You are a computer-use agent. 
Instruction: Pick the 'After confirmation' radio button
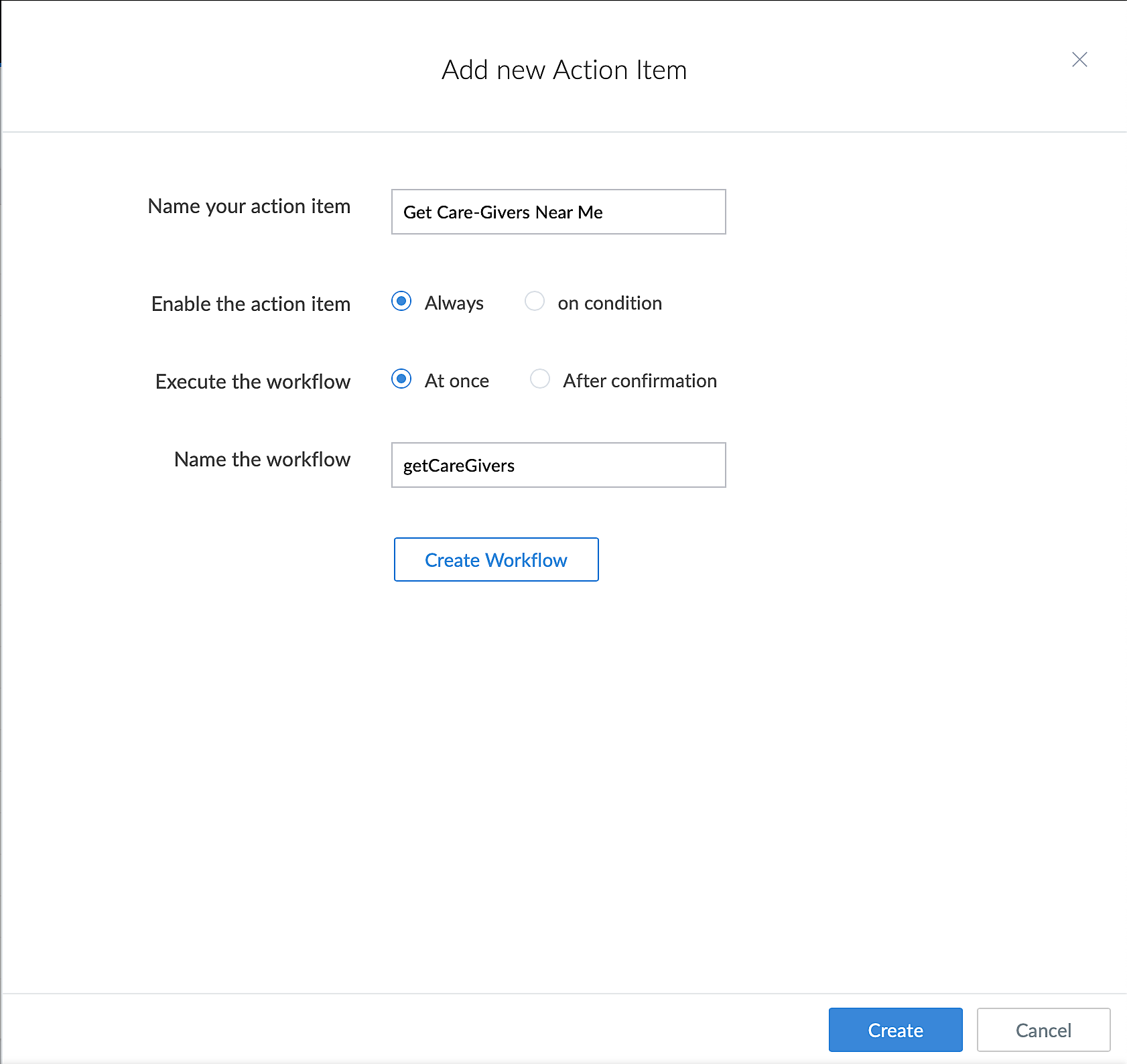[x=540, y=379]
